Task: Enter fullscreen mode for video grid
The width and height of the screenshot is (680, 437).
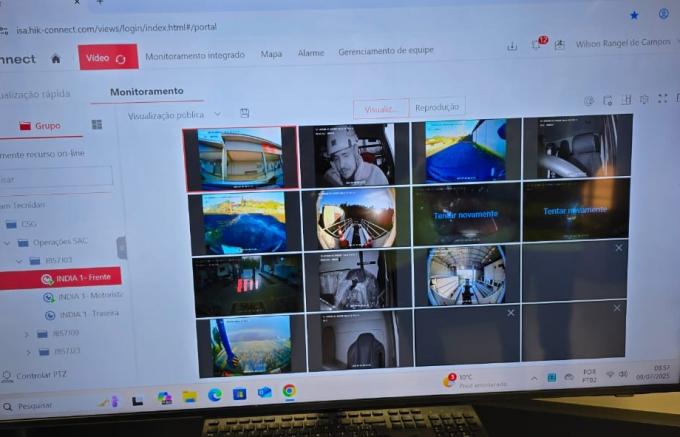Action: click(x=662, y=99)
